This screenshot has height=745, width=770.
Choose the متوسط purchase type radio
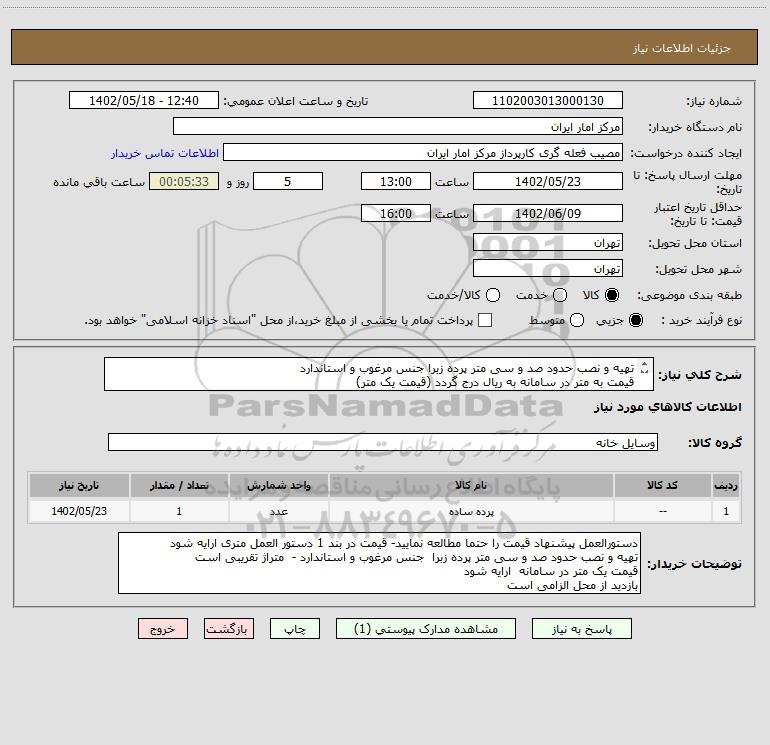(577, 321)
